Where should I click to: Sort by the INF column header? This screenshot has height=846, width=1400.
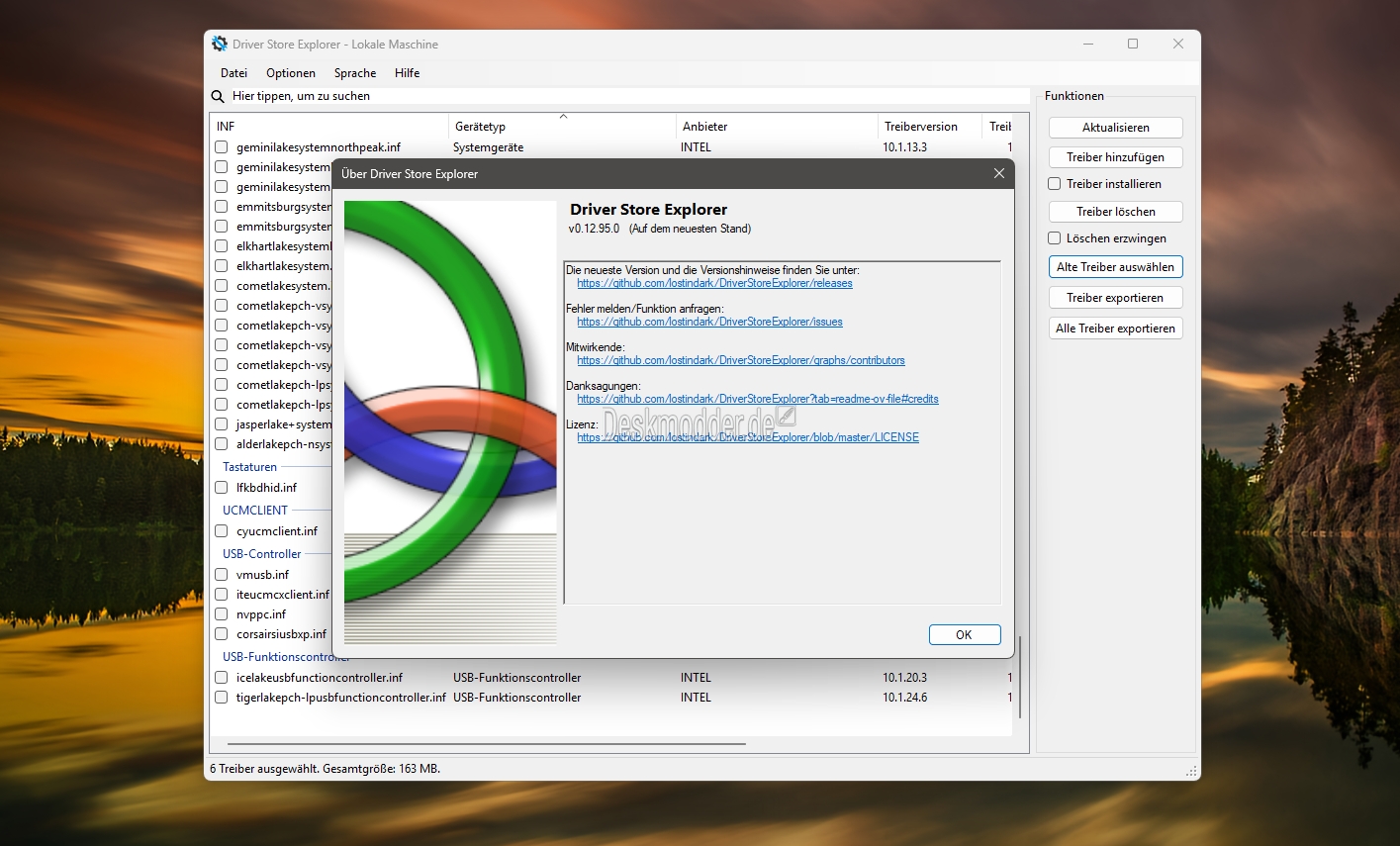[329, 127]
